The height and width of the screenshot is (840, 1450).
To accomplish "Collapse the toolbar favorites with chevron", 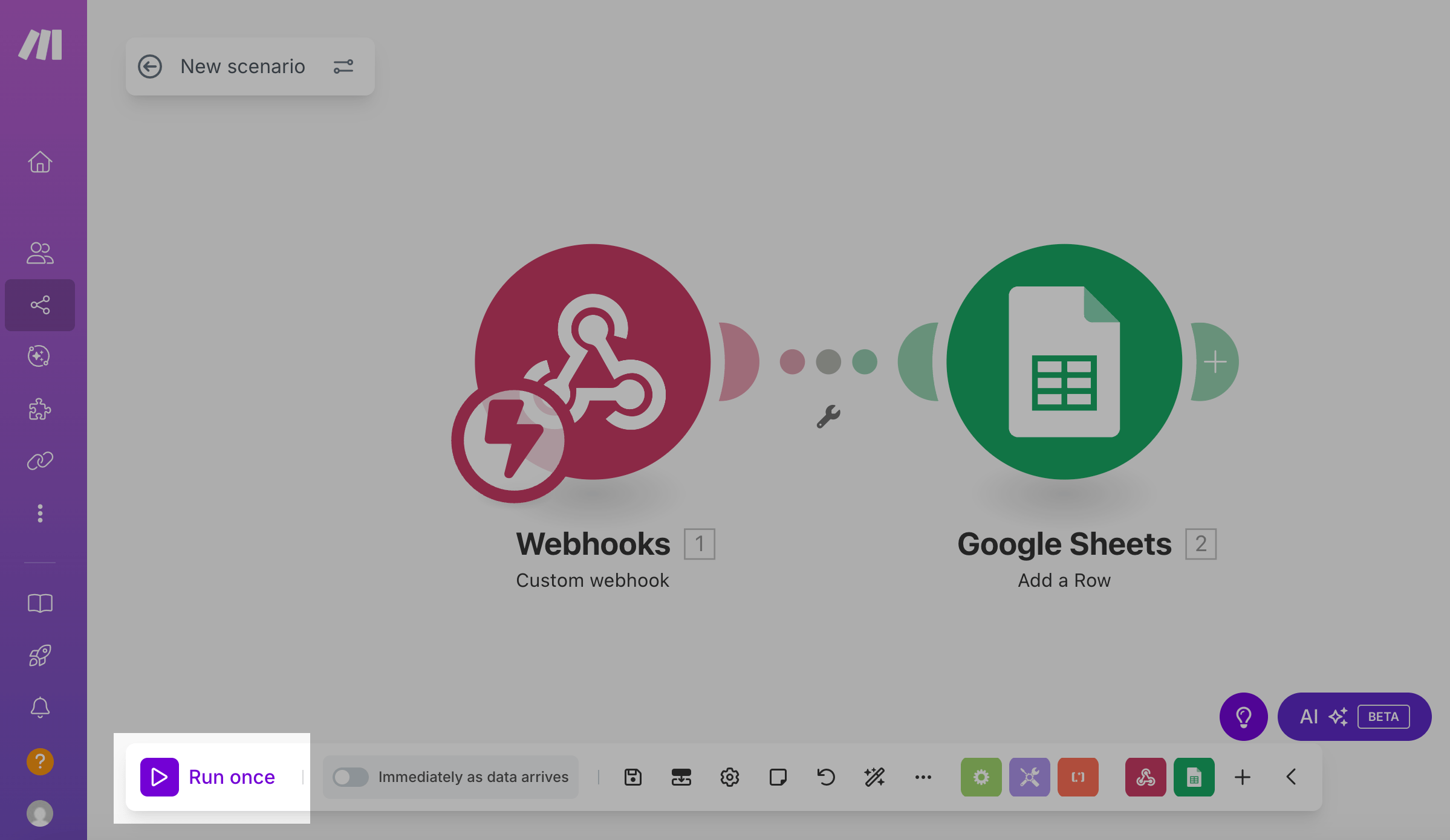I will 1291,777.
